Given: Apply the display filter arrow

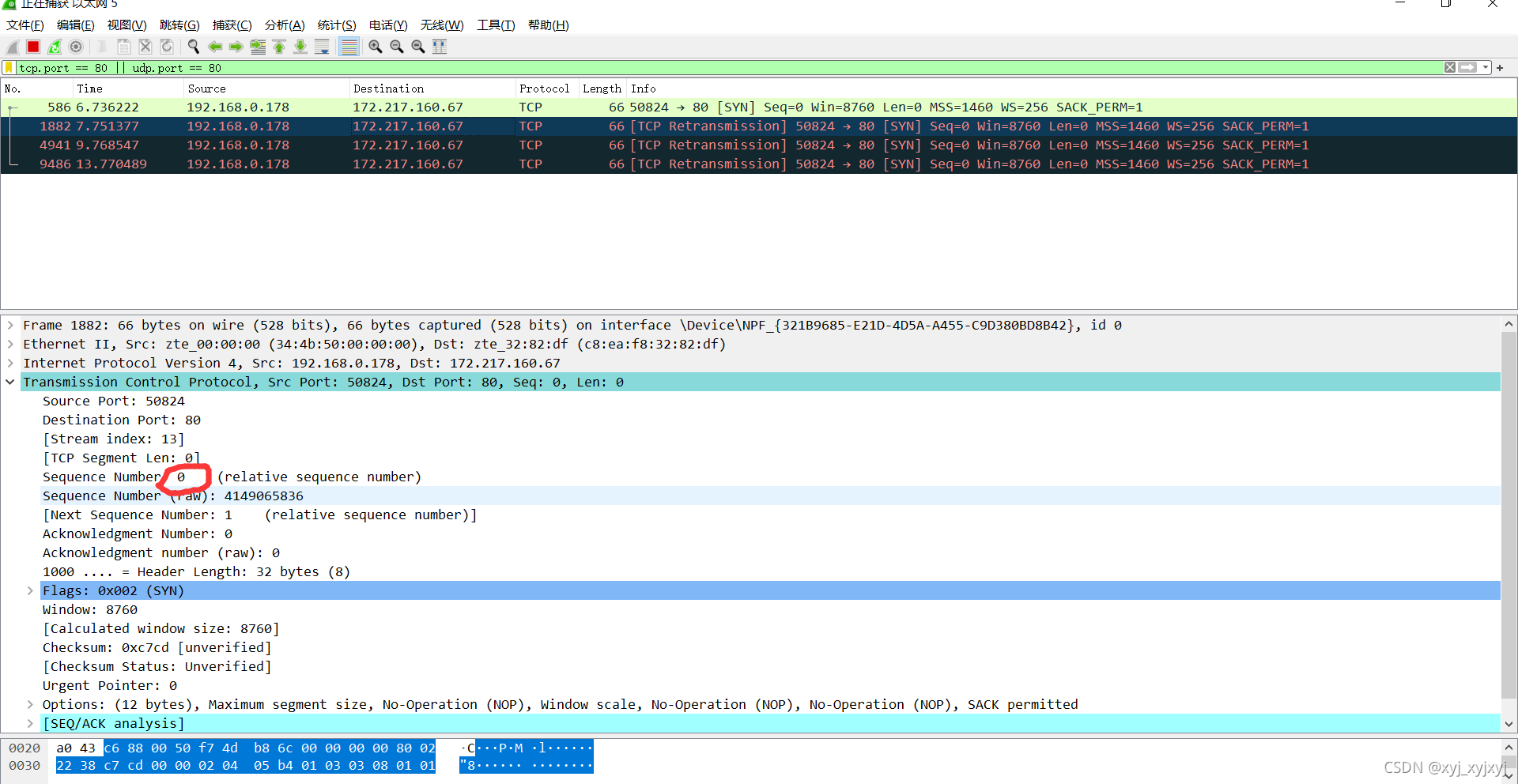Looking at the screenshot, I should (x=1468, y=68).
